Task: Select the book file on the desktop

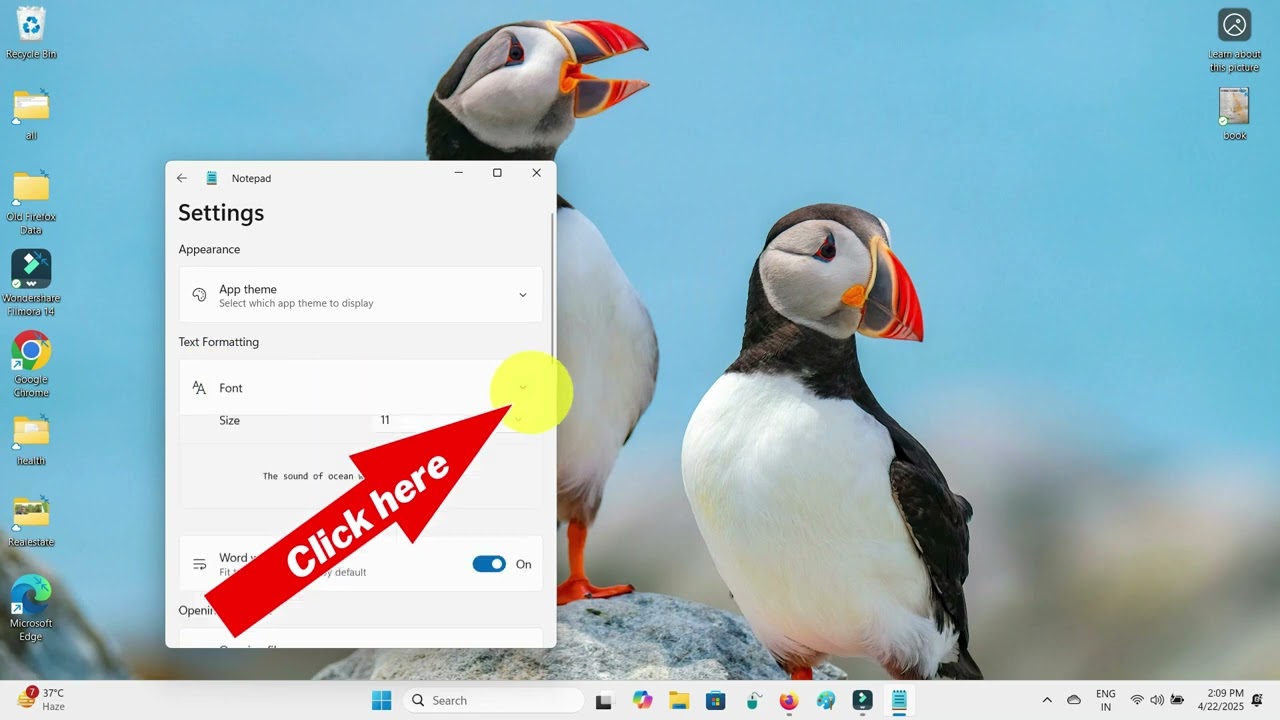Action: pyautogui.click(x=1234, y=114)
